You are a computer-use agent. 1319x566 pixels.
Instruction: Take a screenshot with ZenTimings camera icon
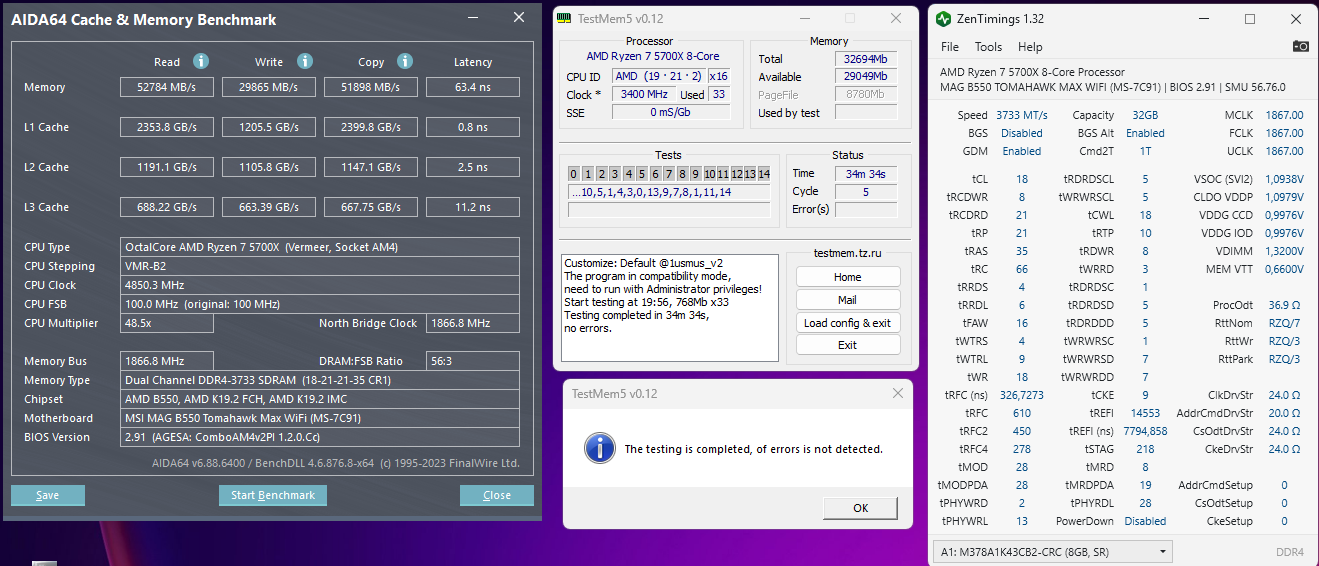tap(1300, 46)
